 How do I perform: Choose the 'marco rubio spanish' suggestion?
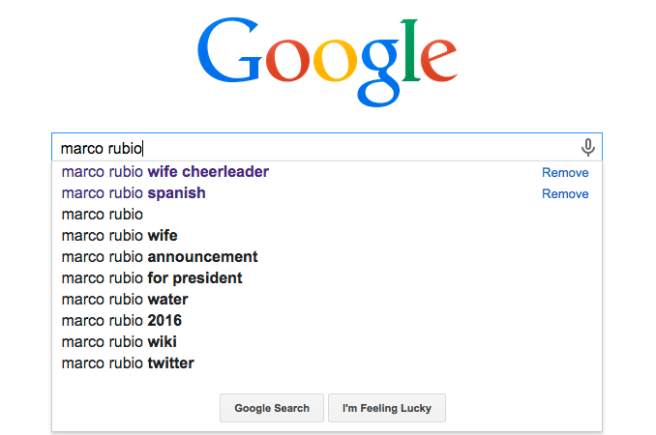133,193
